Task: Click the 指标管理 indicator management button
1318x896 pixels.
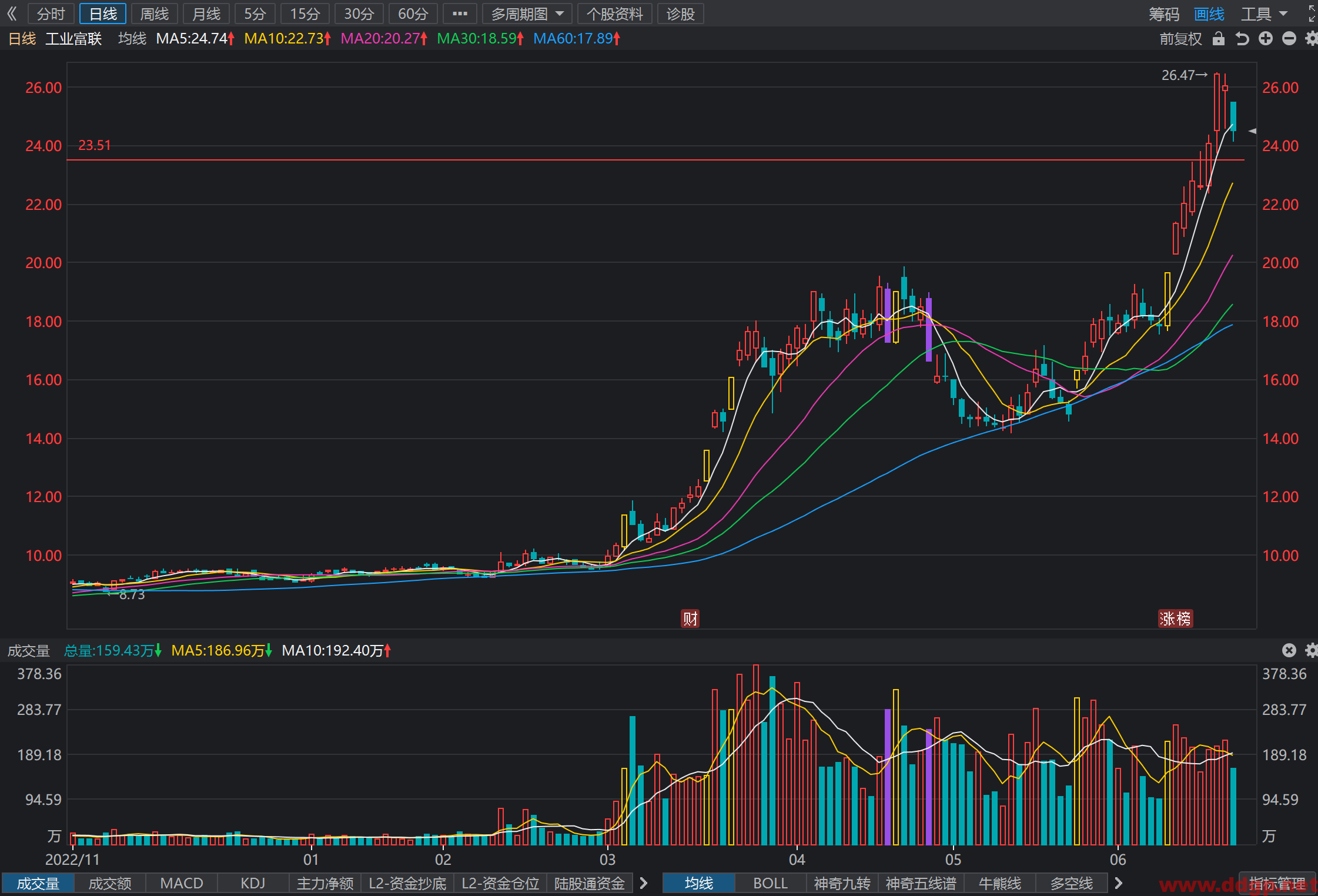Action: tap(1277, 883)
